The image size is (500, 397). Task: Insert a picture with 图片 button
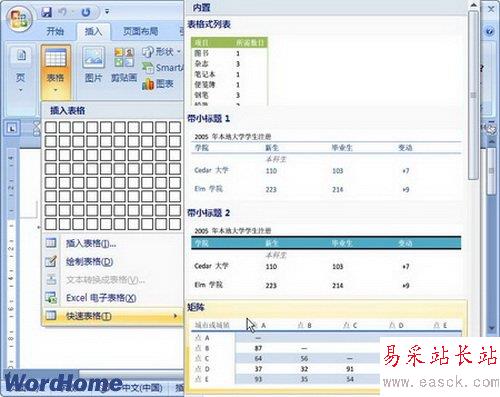(93, 64)
